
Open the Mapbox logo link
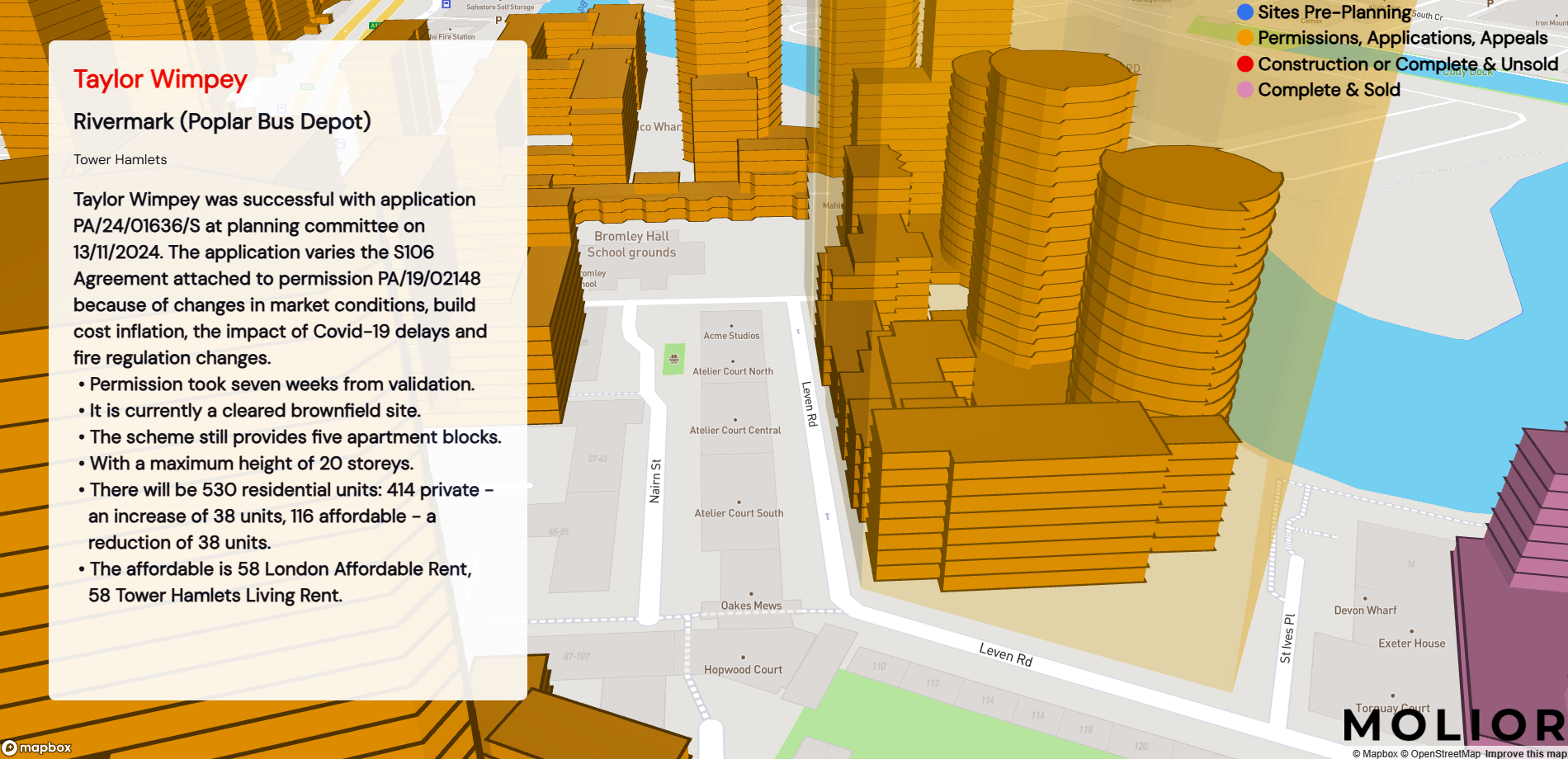click(x=37, y=747)
